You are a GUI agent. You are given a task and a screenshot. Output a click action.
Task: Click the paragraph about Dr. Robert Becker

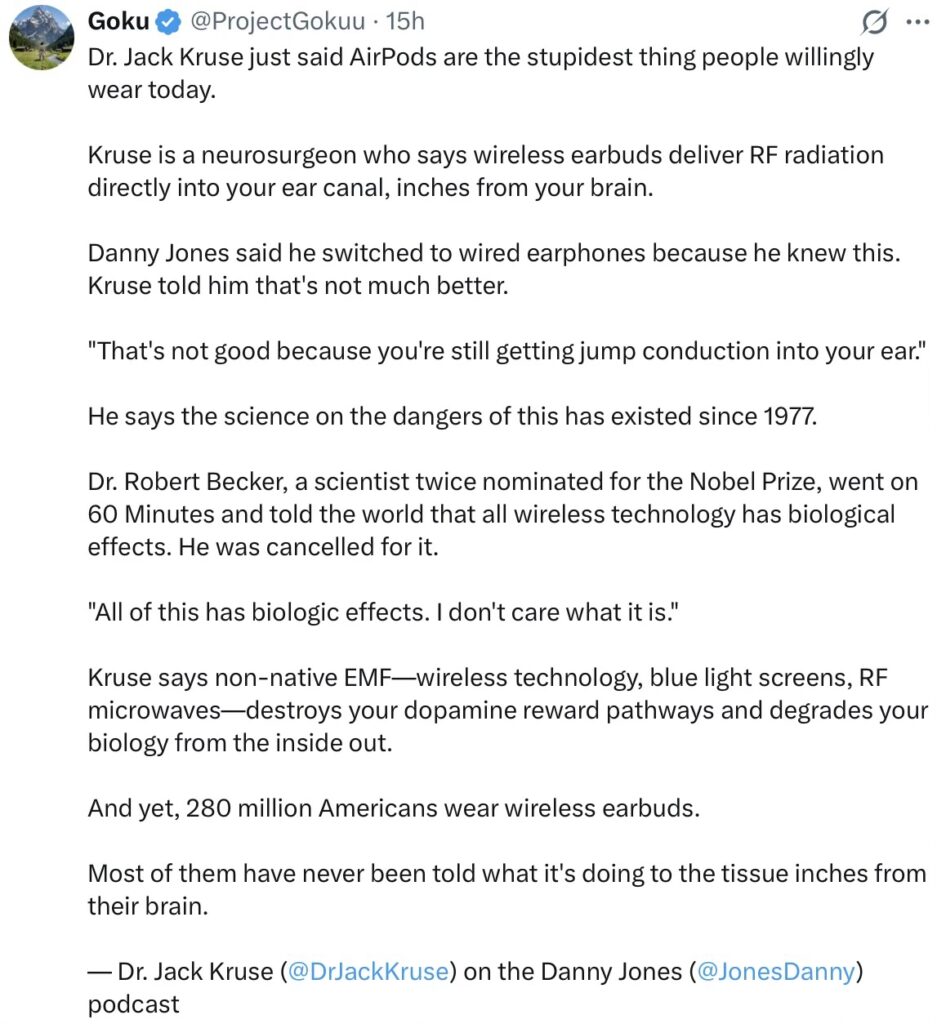pyautogui.click(x=502, y=514)
